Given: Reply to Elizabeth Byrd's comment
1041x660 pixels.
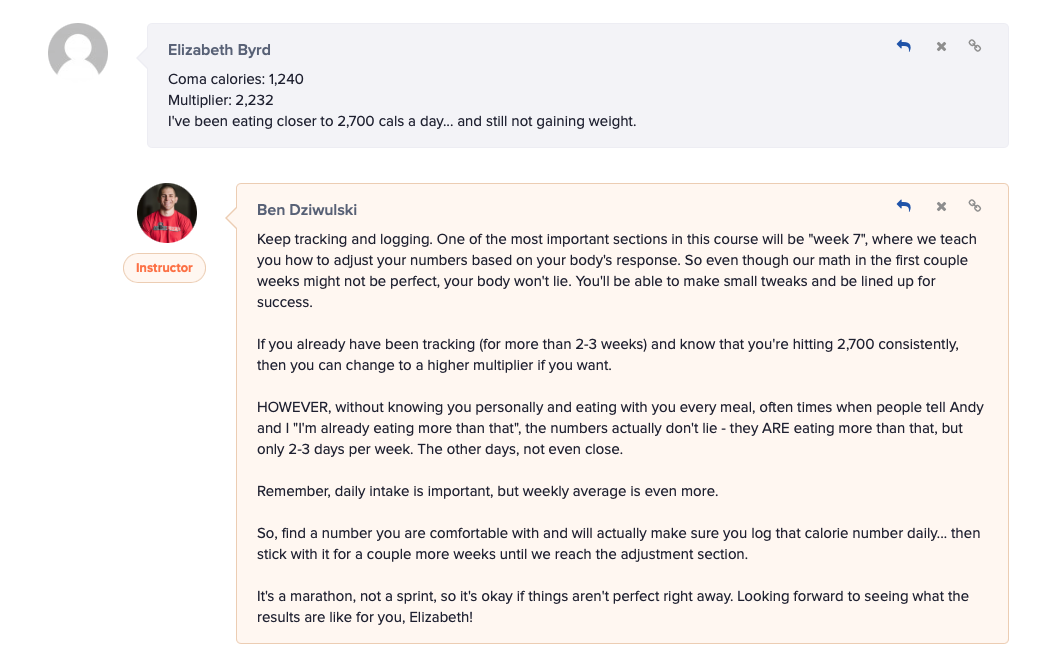Looking at the screenshot, I should pos(904,46).
